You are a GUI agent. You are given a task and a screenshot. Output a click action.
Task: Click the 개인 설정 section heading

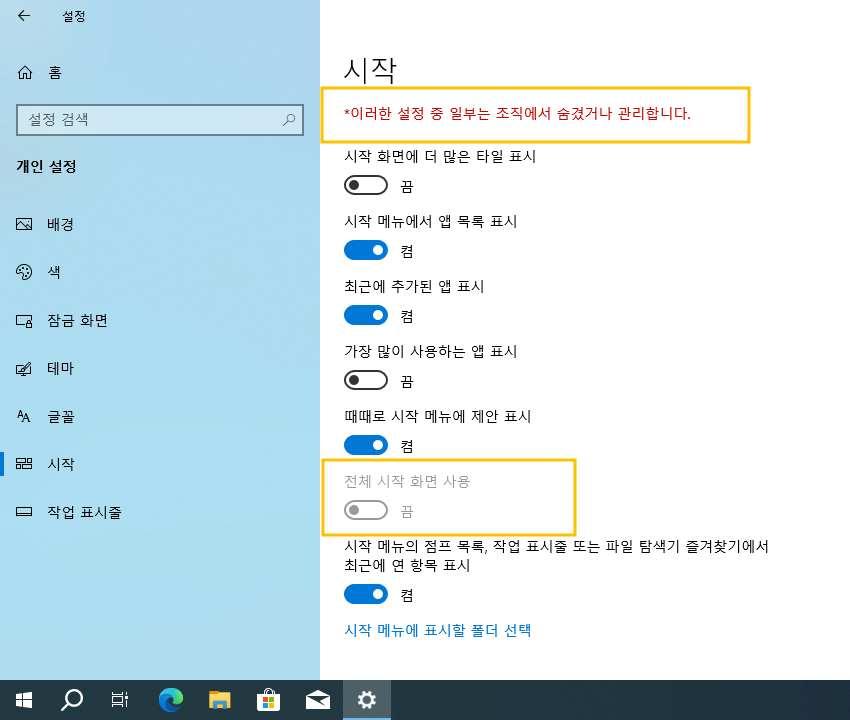point(46,166)
